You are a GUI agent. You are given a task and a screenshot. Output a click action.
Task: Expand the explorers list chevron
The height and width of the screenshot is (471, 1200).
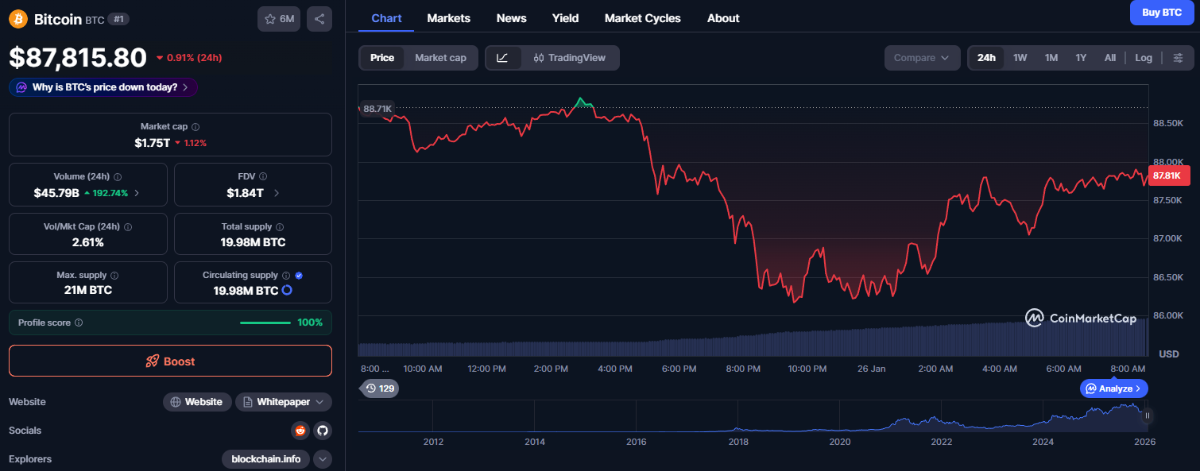[322, 460]
